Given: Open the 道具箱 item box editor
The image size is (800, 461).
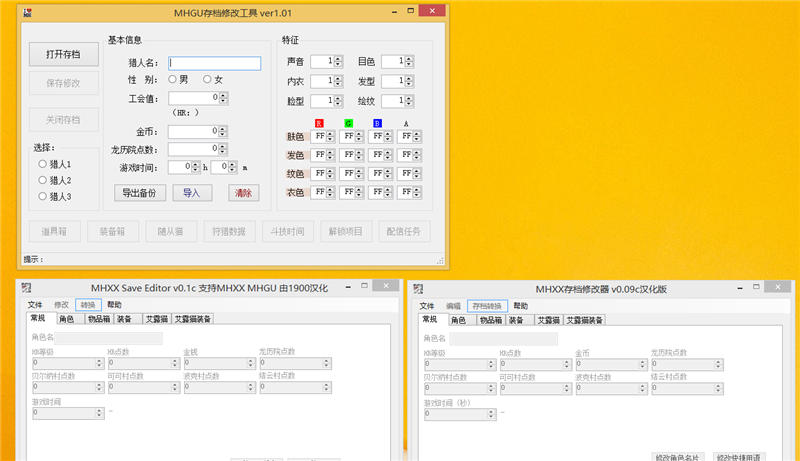Looking at the screenshot, I should [54, 231].
